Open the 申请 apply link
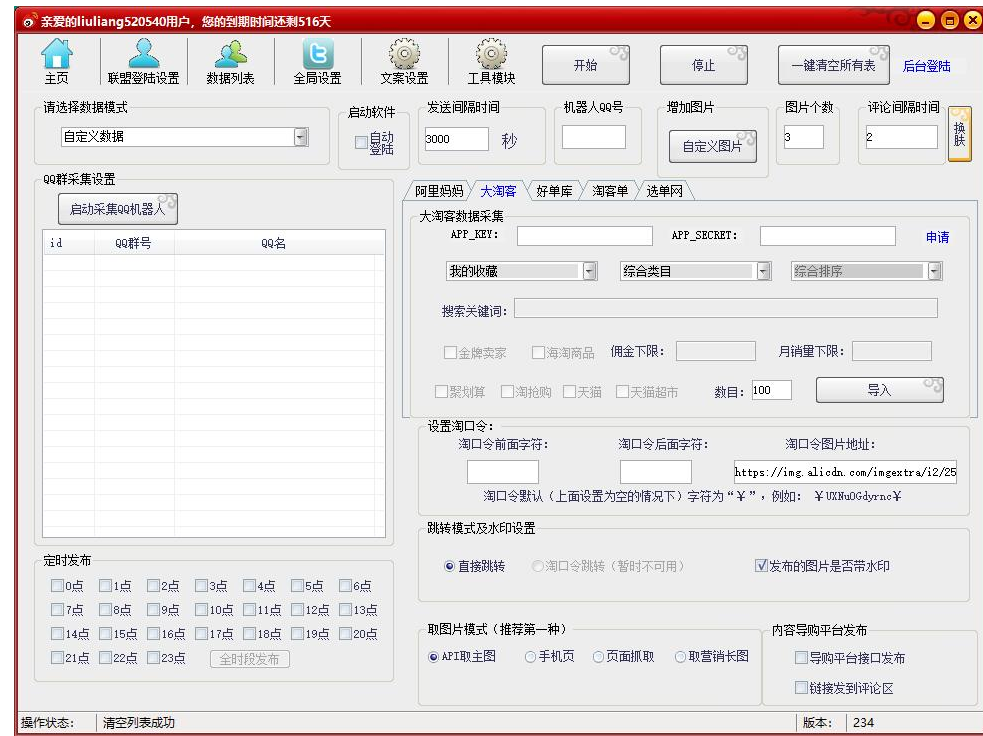The image size is (983, 736). click(x=937, y=237)
